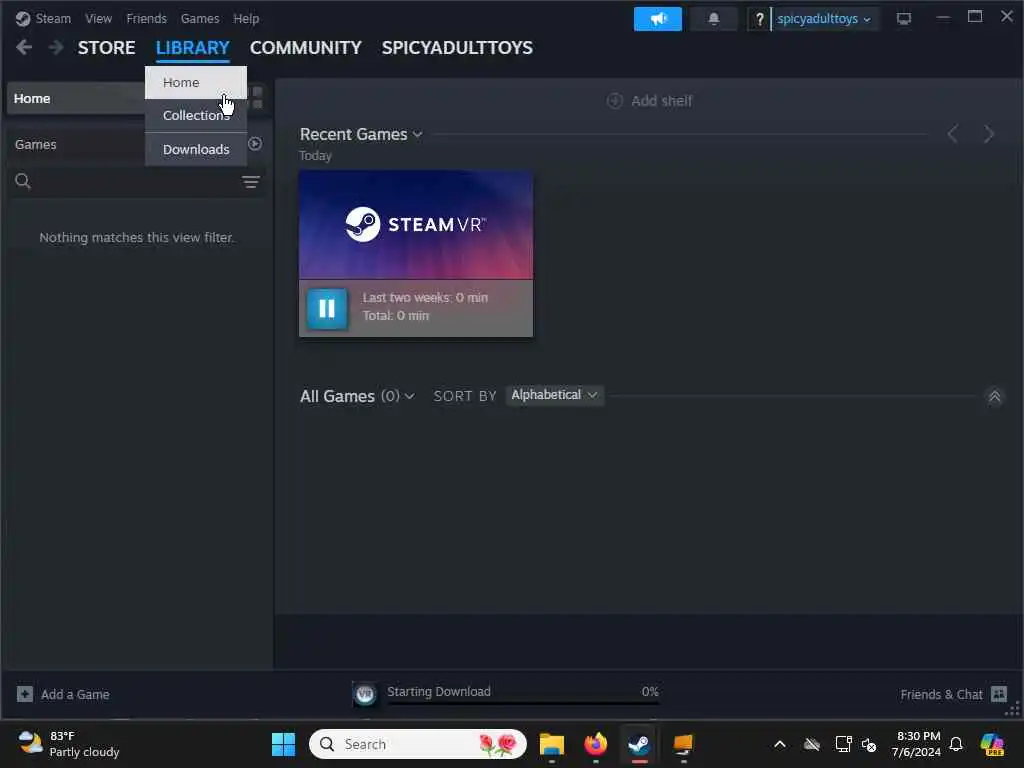Open the Alphabetical sort dropdown
This screenshot has width=1024, height=768.
click(x=554, y=395)
